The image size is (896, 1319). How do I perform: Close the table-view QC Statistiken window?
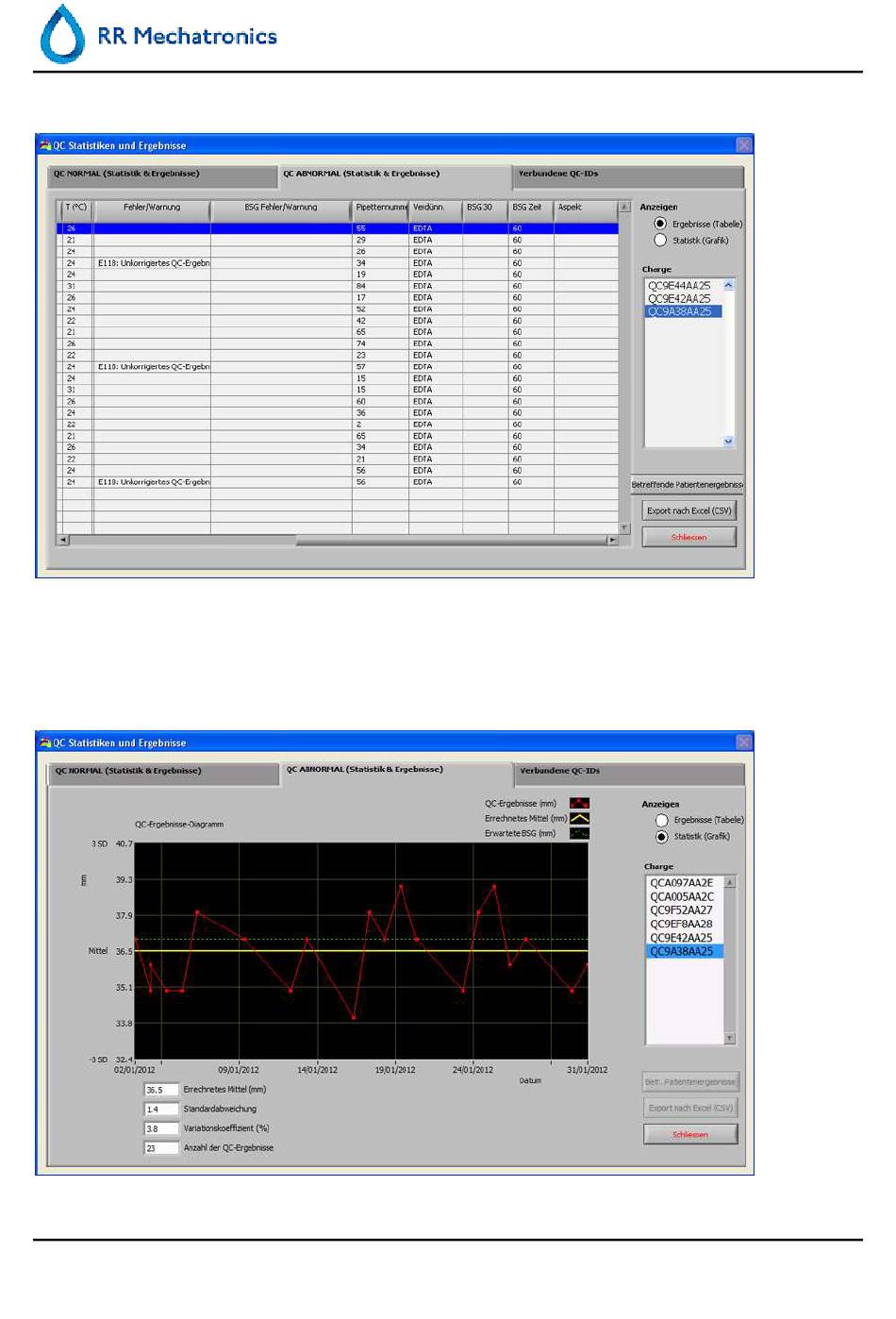(744, 145)
